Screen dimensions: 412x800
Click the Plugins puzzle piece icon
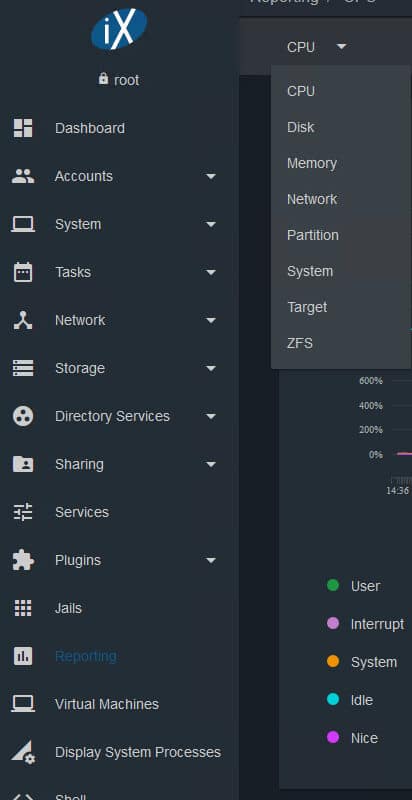point(23,560)
